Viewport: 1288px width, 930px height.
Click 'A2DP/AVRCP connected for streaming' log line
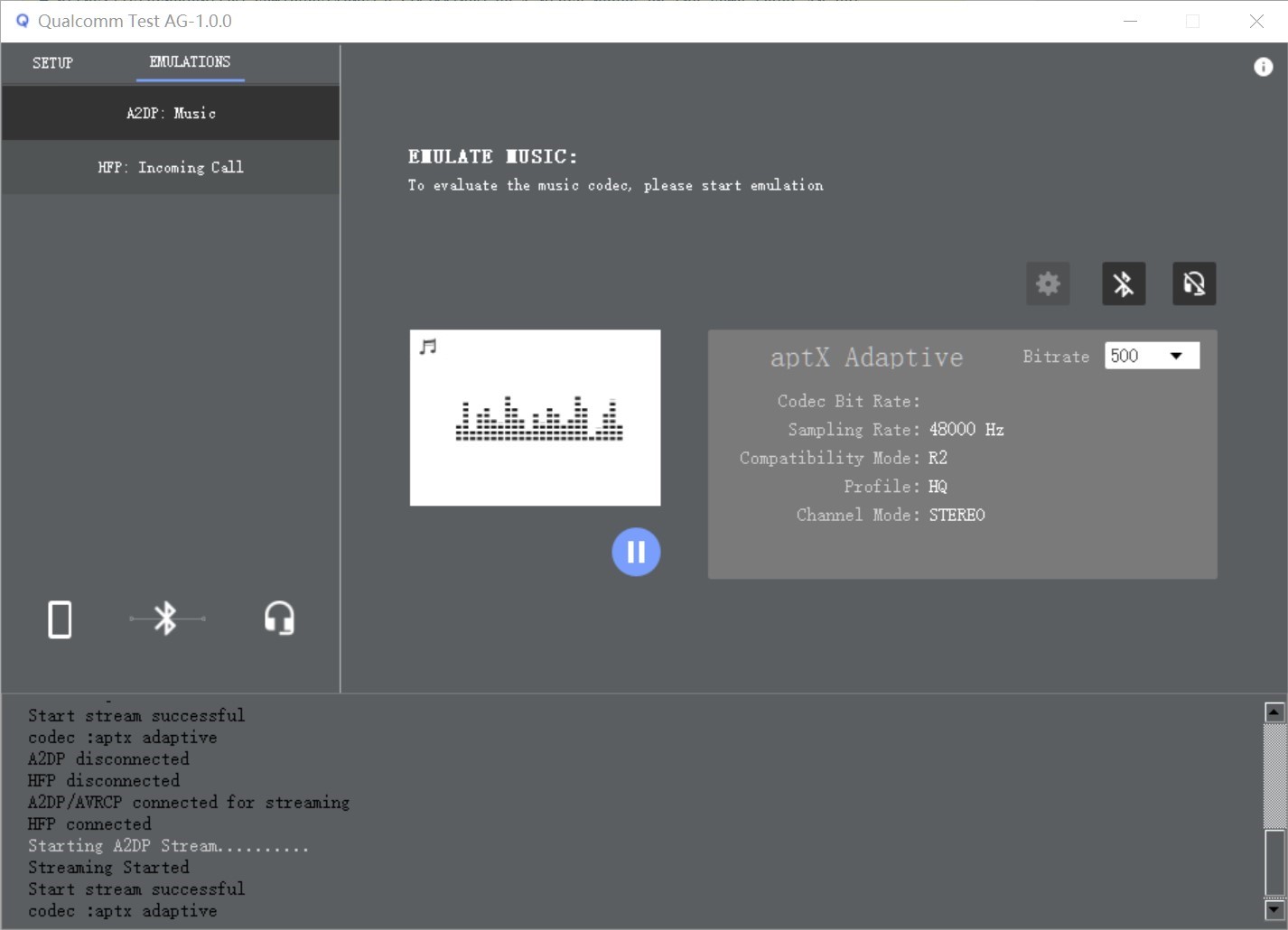point(189,803)
